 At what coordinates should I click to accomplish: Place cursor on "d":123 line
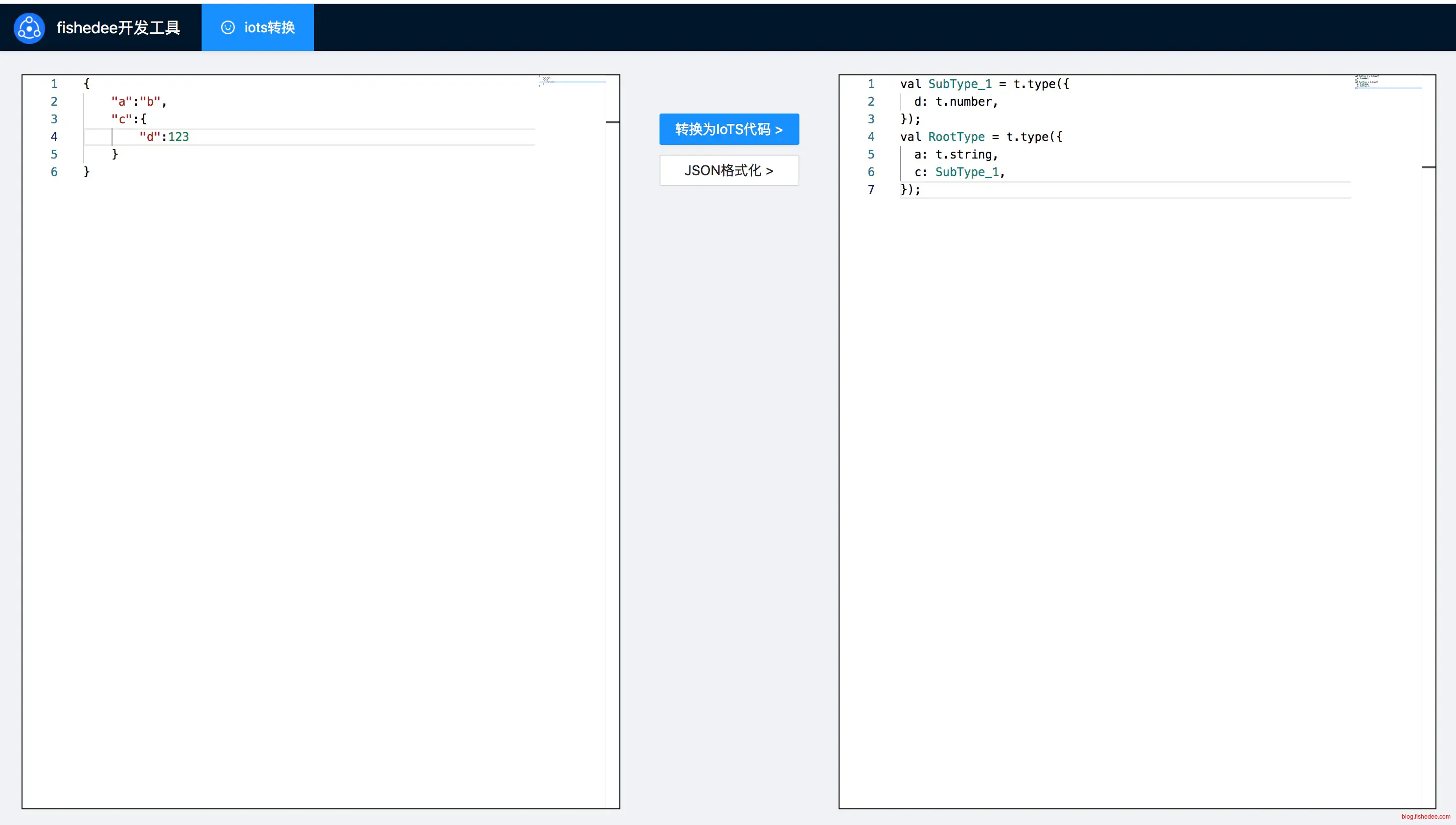[x=164, y=137]
